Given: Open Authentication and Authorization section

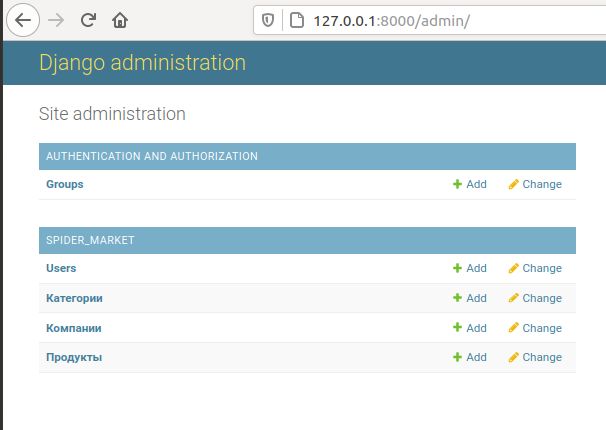Looking at the screenshot, I should 152,156.
